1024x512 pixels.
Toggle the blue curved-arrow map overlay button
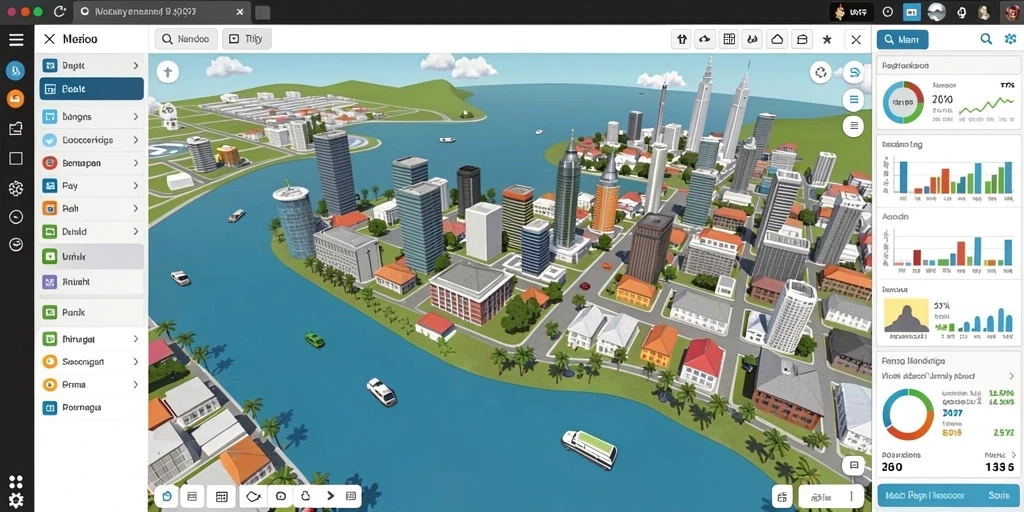(x=854, y=72)
